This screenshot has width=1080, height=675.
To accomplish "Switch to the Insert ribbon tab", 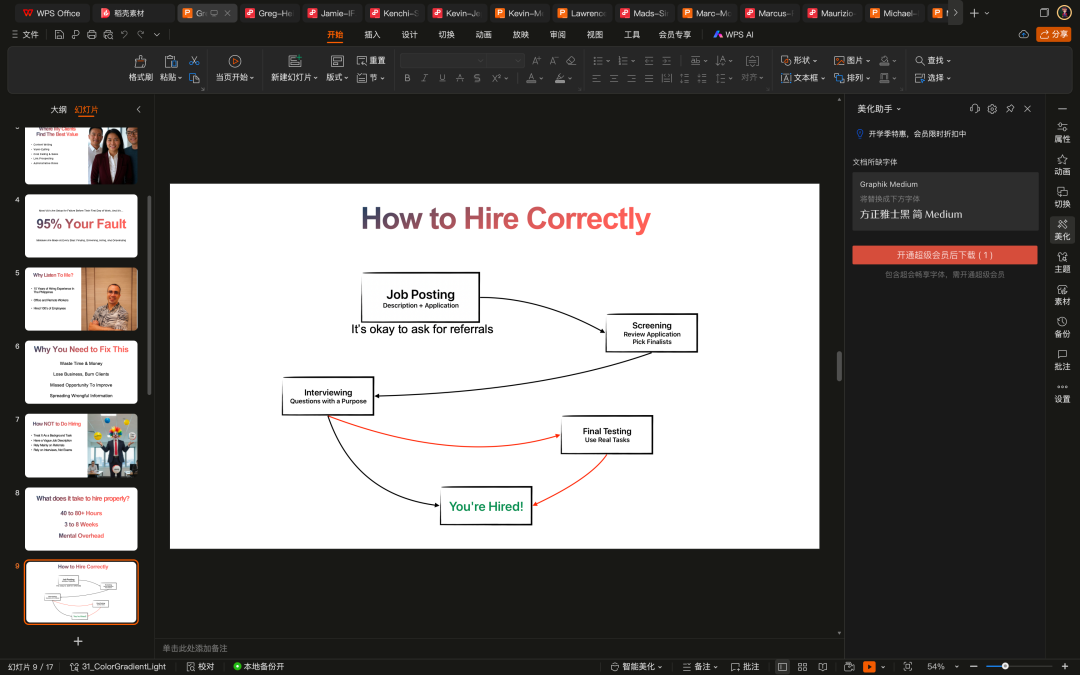I will pyautogui.click(x=372, y=34).
